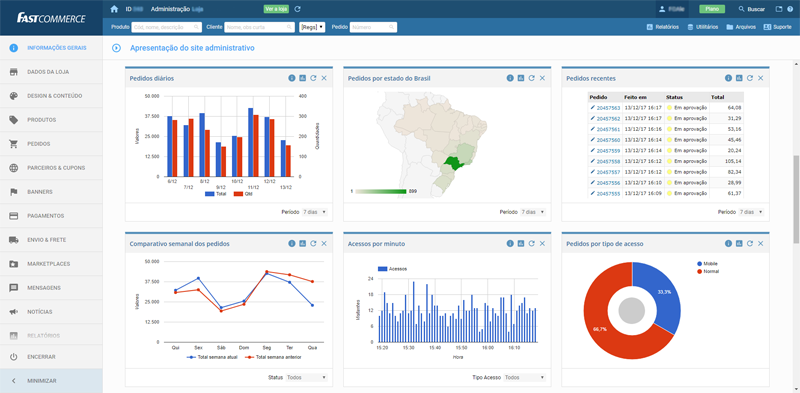Open Pedidos in sidebar

(x=51, y=144)
